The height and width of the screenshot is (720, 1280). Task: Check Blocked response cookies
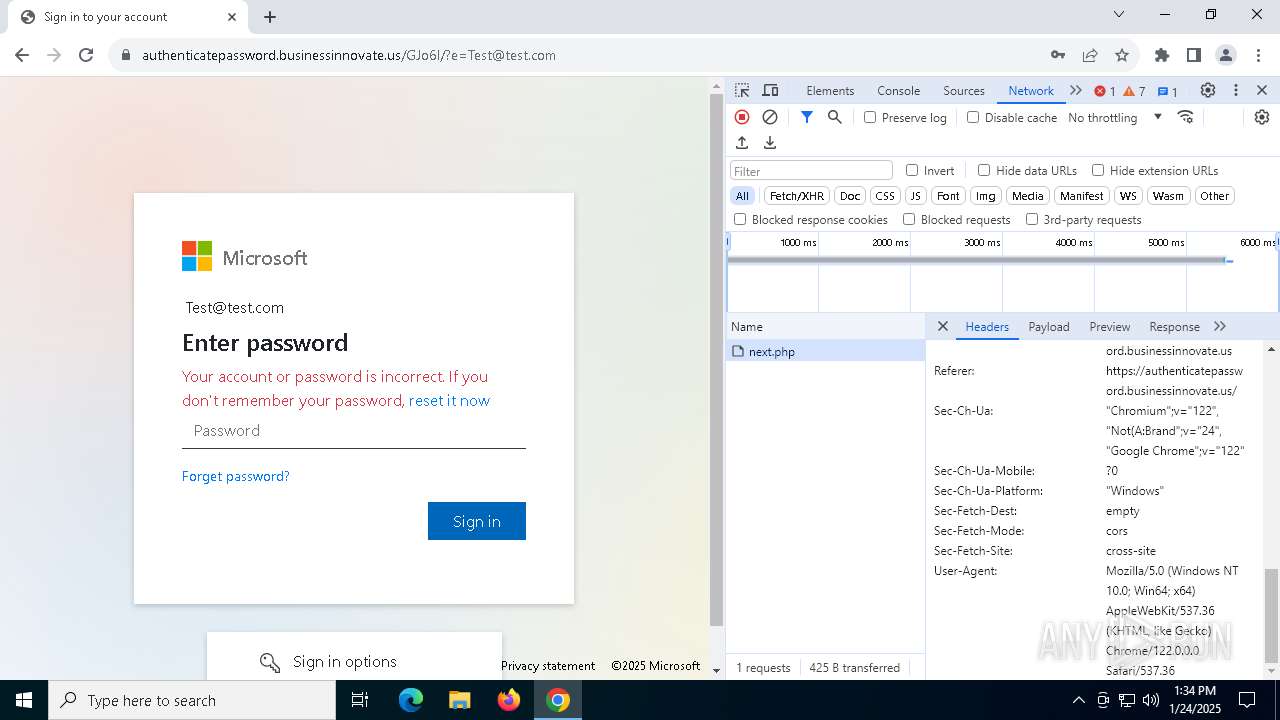click(x=740, y=219)
